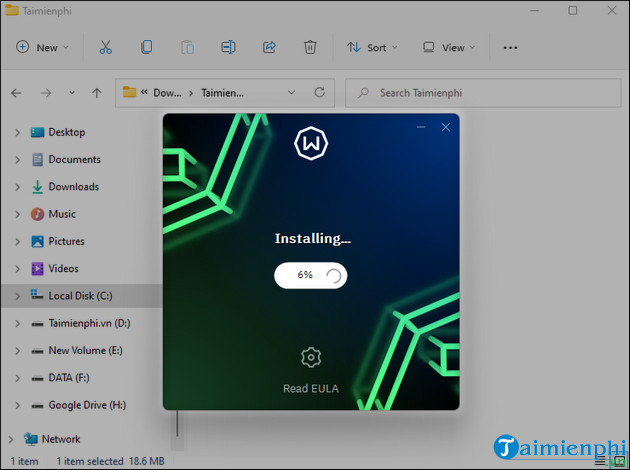The height and width of the screenshot is (470, 630).
Task: Switch to details view layout icon
Action: pos(600,461)
